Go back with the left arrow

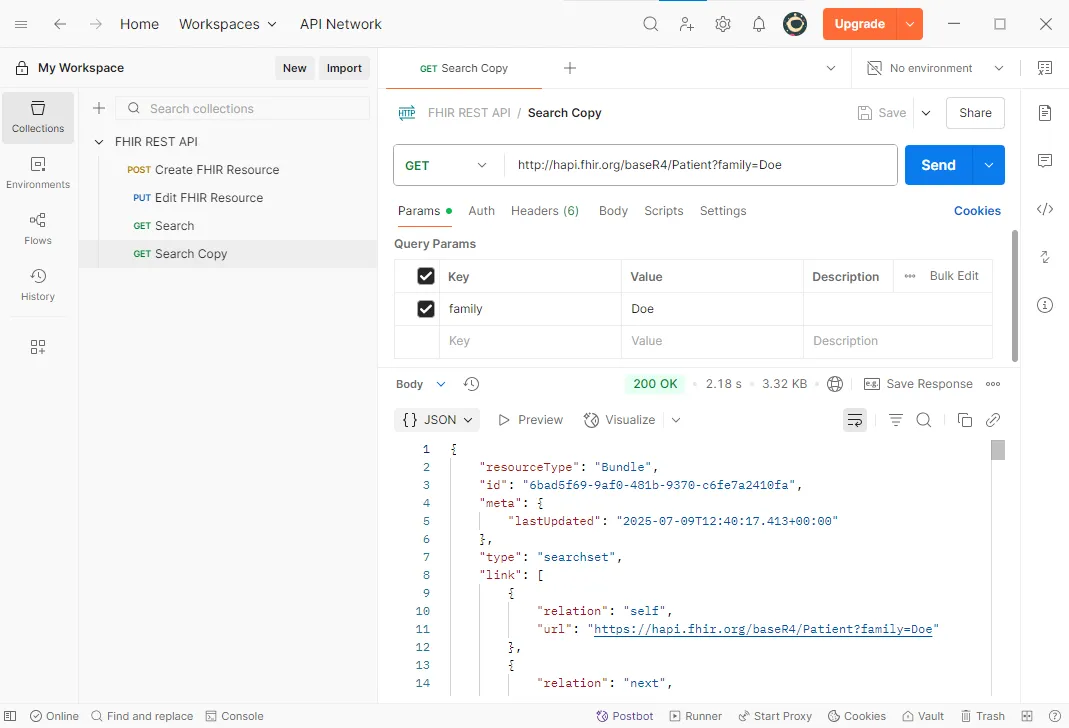60,24
